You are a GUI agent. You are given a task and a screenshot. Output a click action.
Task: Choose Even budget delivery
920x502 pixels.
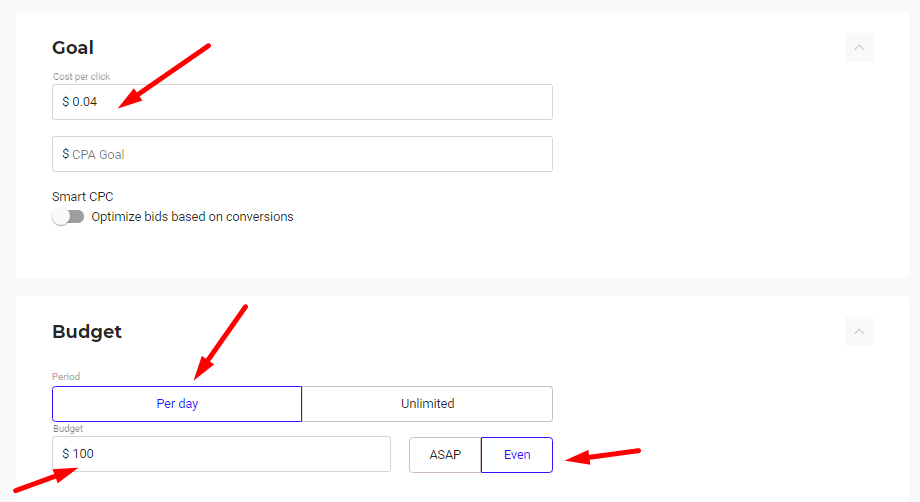tap(517, 455)
